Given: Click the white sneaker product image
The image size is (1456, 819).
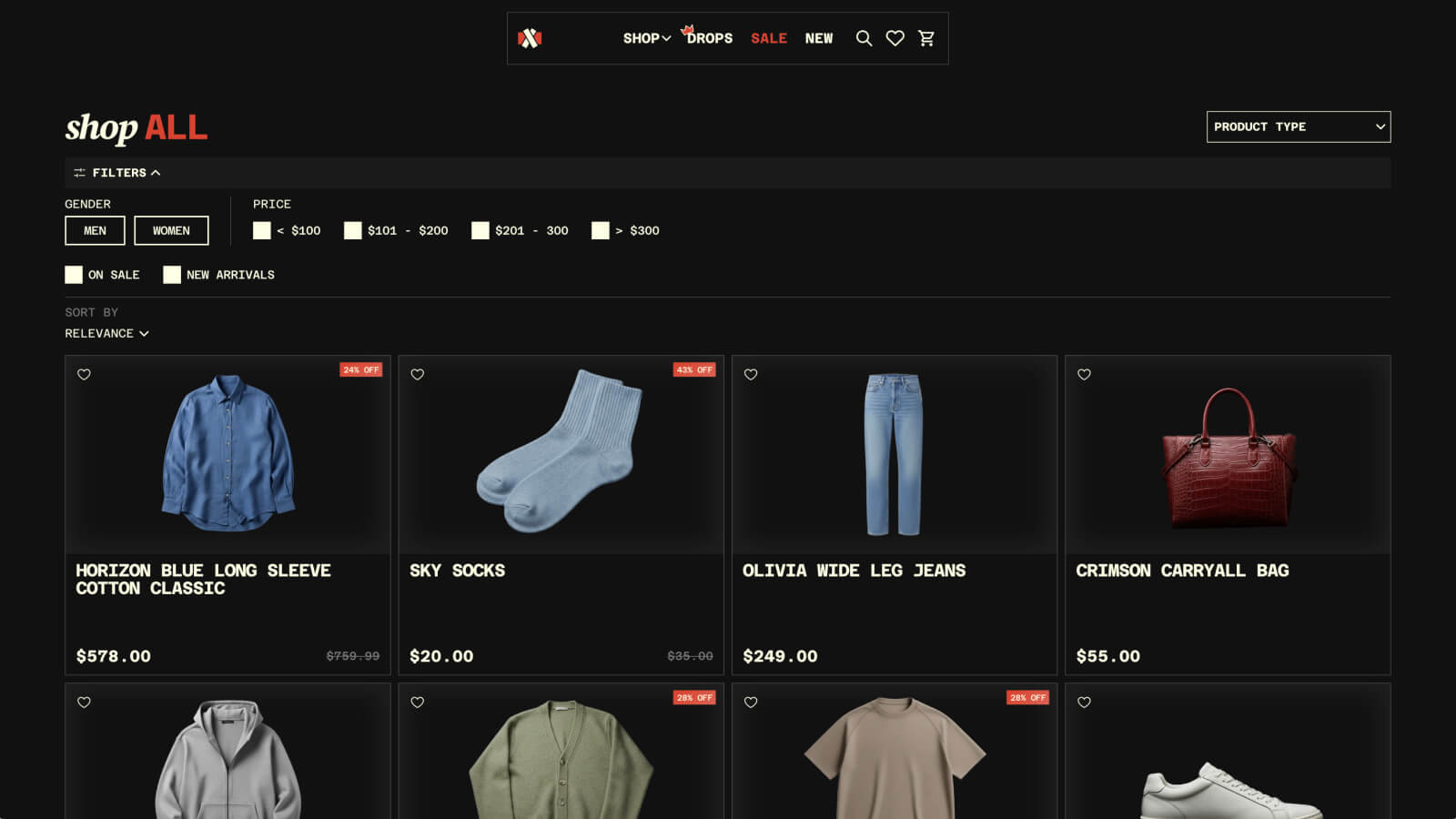Looking at the screenshot, I should coord(1230,790).
